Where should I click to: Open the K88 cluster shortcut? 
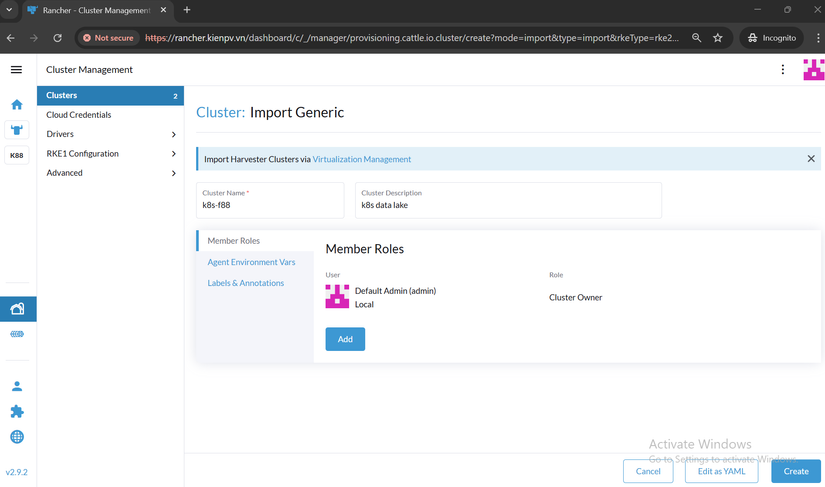point(17,155)
